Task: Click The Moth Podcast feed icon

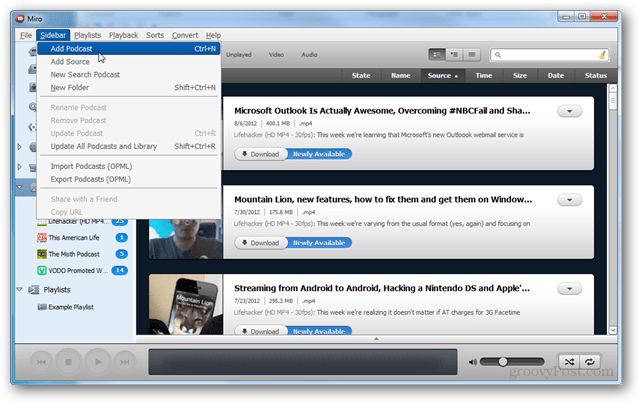Action: (x=42, y=254)
